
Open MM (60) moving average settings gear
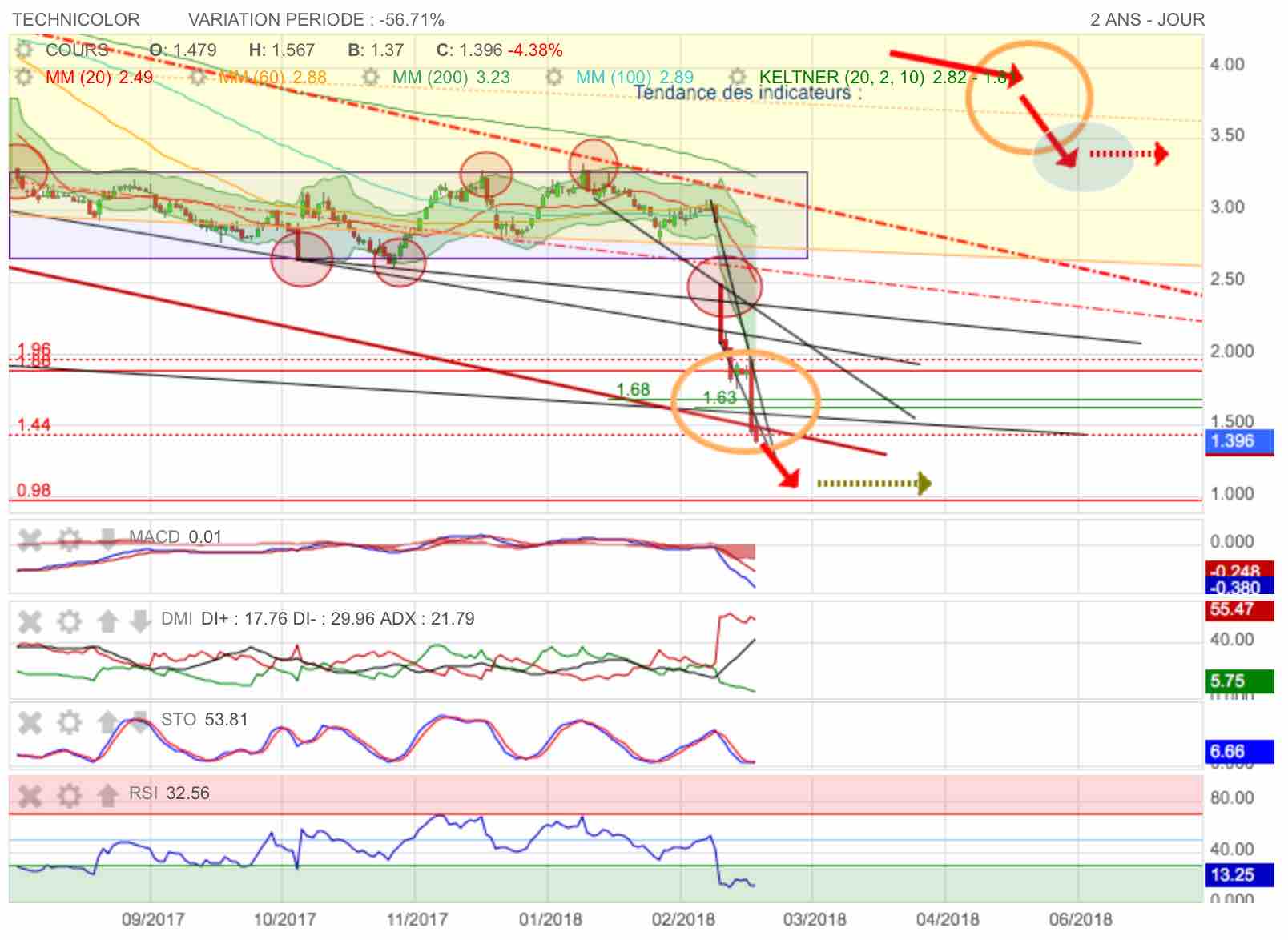pyautogui.click(x=199, y=78)
